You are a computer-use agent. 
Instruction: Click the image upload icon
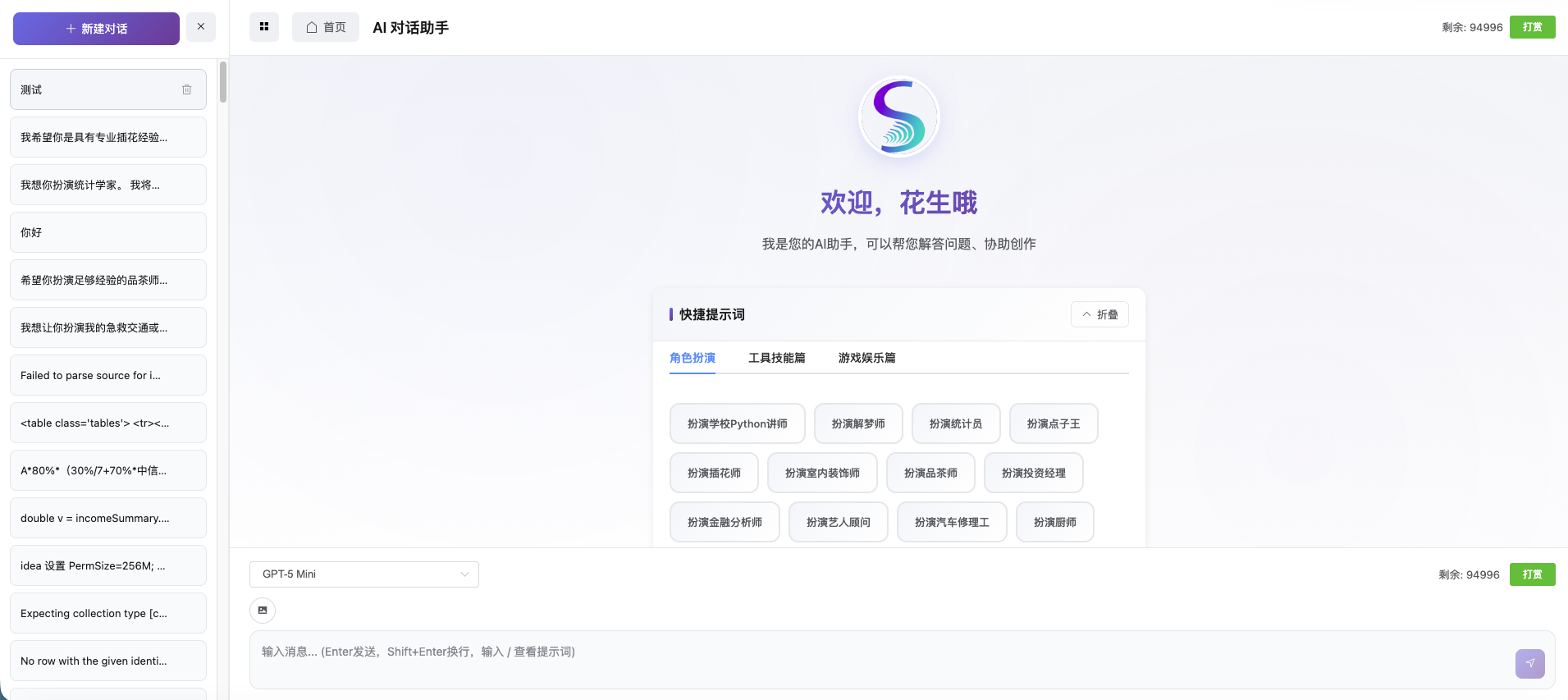pos(263,611)
